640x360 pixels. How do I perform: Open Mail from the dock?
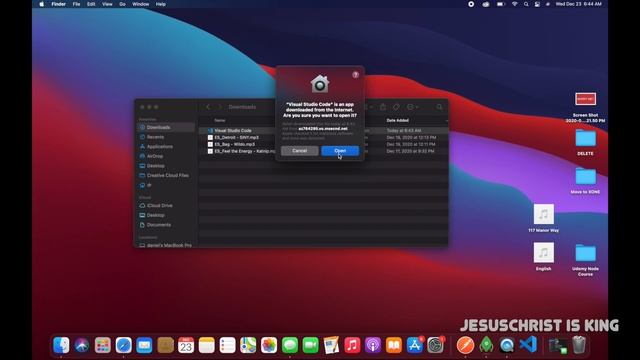coord(144,345)
